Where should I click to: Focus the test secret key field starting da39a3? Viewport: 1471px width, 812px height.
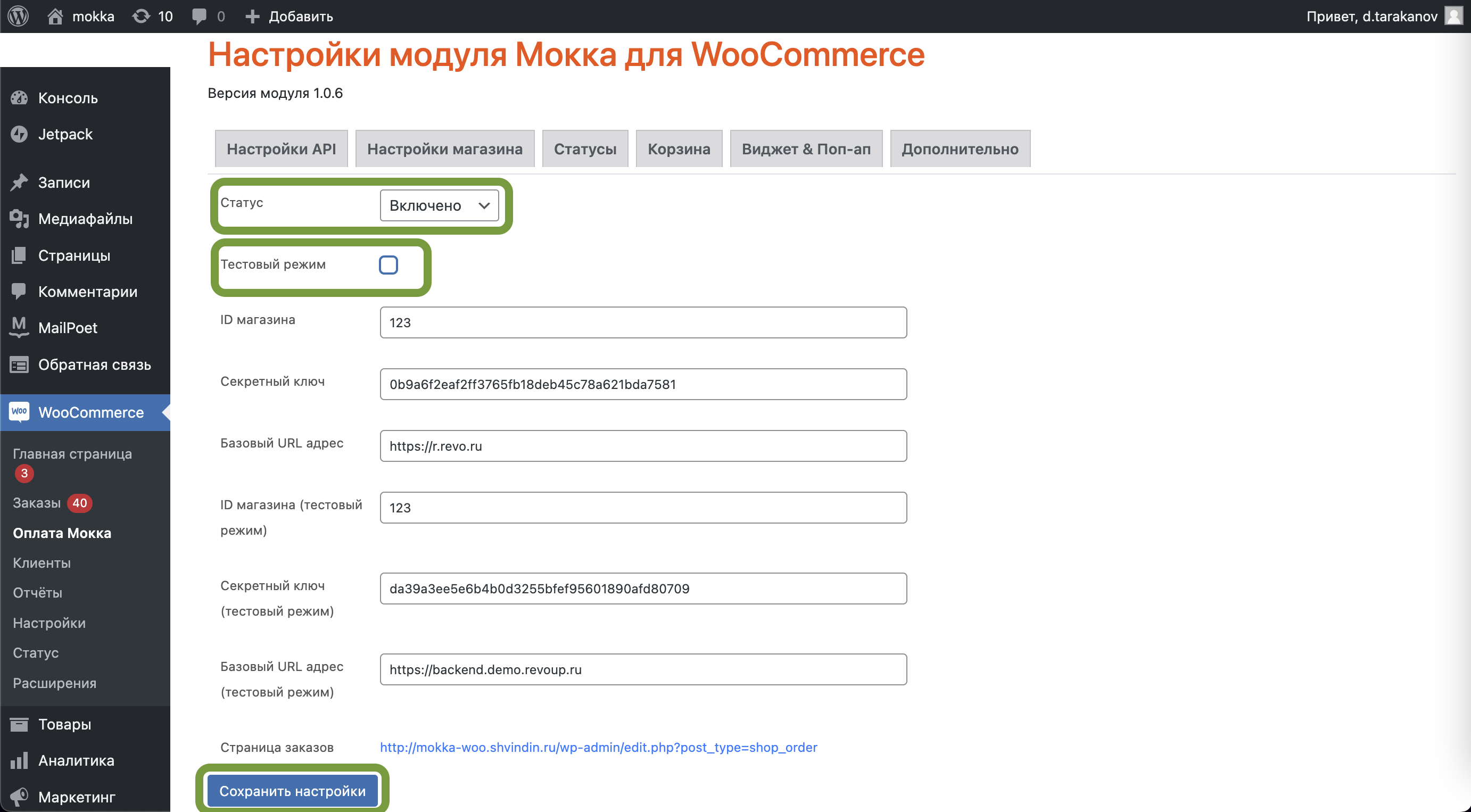point(643,589)
